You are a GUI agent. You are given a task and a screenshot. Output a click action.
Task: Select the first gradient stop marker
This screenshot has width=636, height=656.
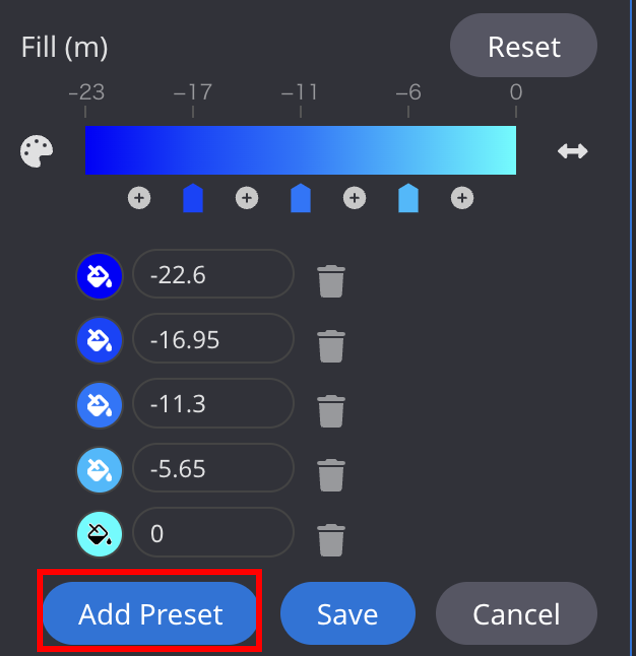pyautogui.click(x=193, y=198)
